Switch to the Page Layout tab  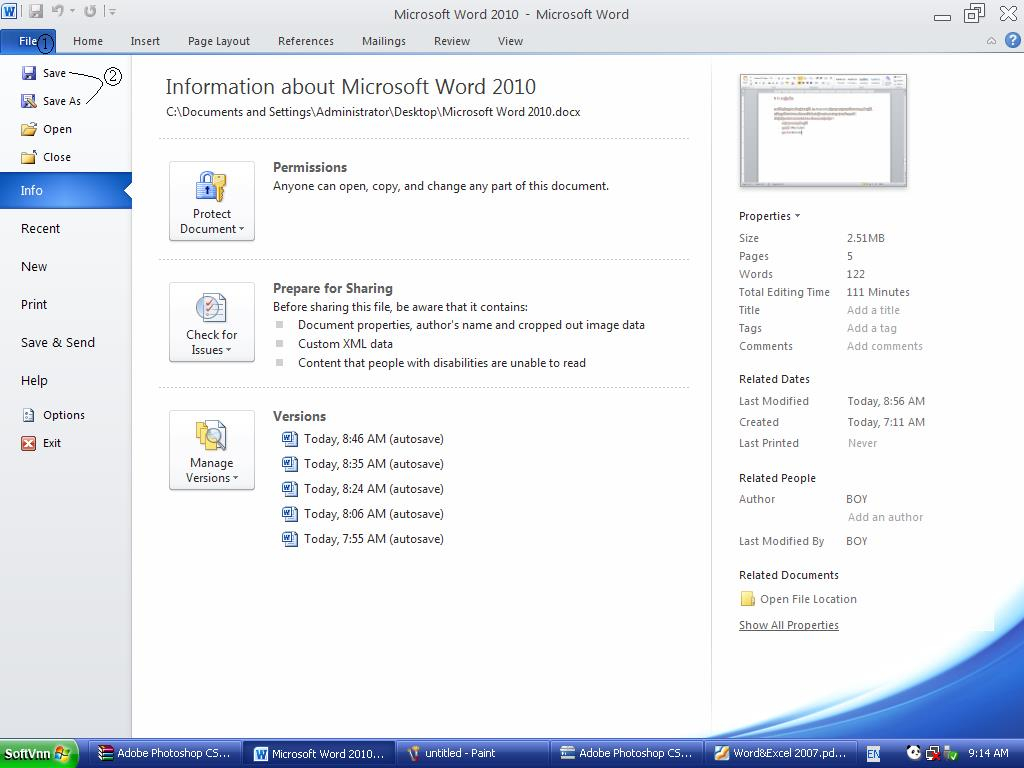pos(219,41)
